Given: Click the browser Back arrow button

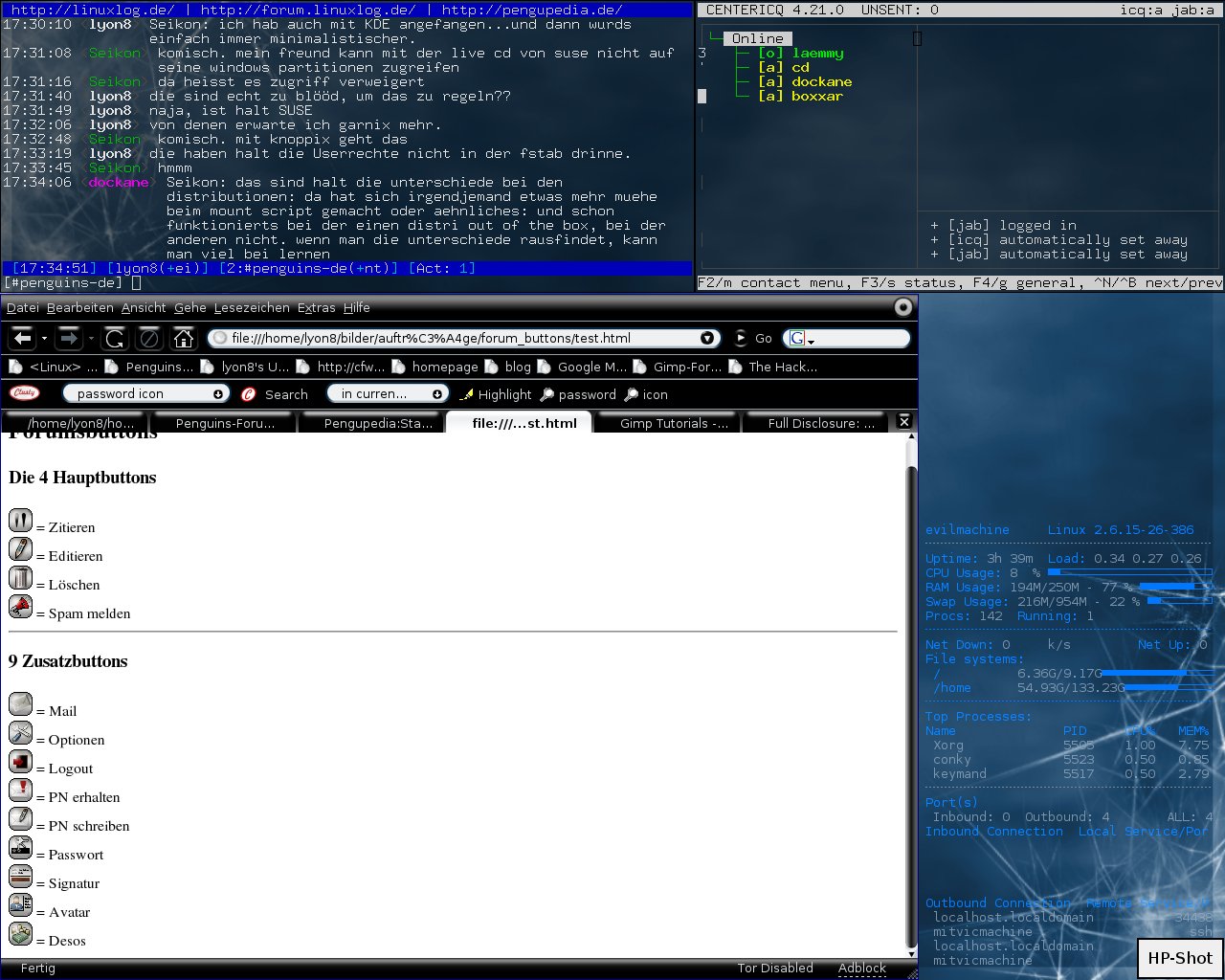Looking at the screenshot, I should pos(23,338).
